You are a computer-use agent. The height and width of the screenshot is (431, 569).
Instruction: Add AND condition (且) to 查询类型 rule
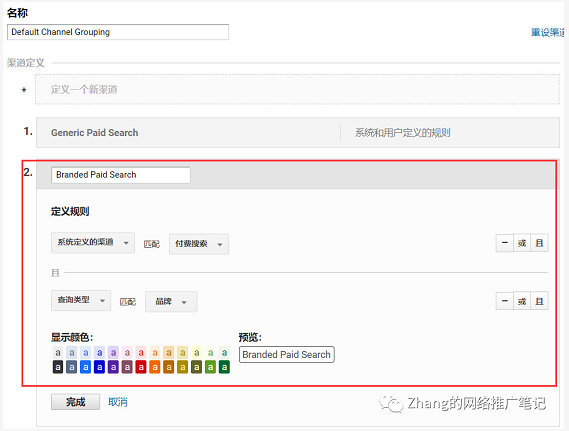point(540,301)
